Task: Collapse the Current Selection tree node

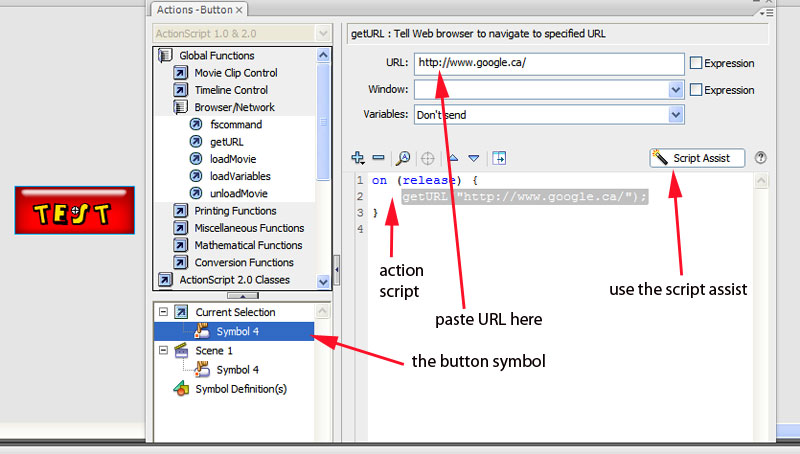Action: [x=162, y=313]
